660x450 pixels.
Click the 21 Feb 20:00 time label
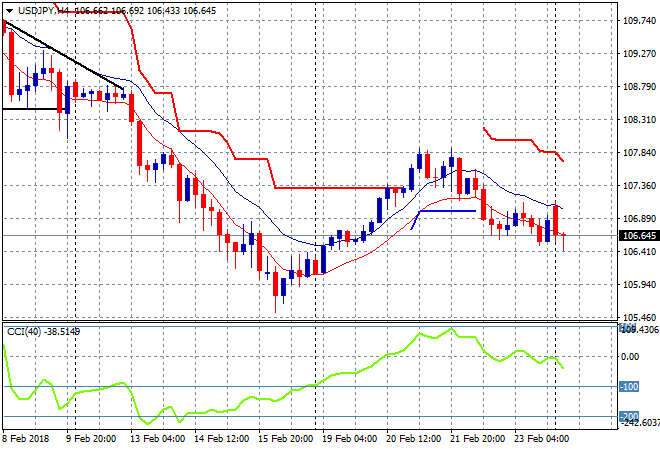(x=477, y=439)
